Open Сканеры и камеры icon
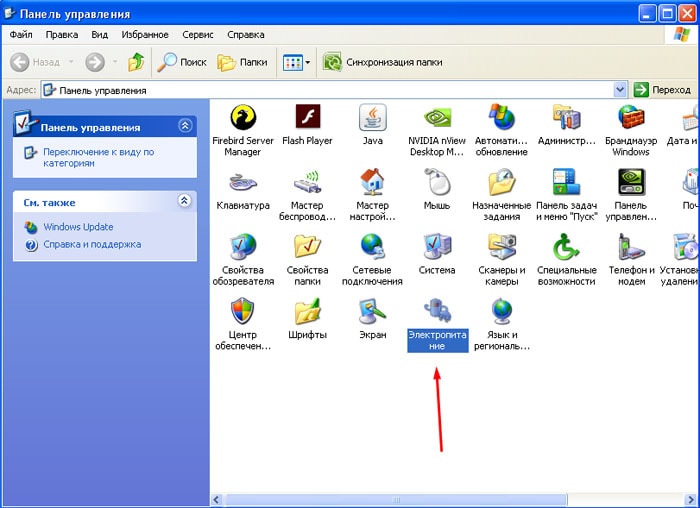Screen dimensions: 700x508 (502, 247)
